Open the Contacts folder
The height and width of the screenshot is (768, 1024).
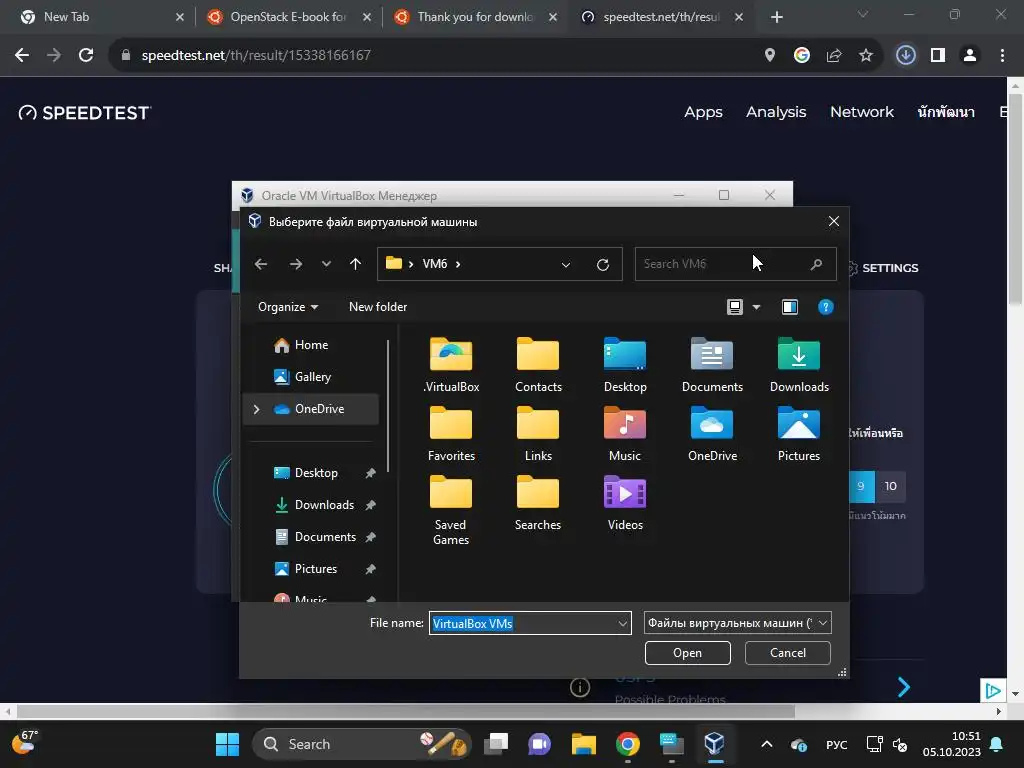[x=537, y=364]
